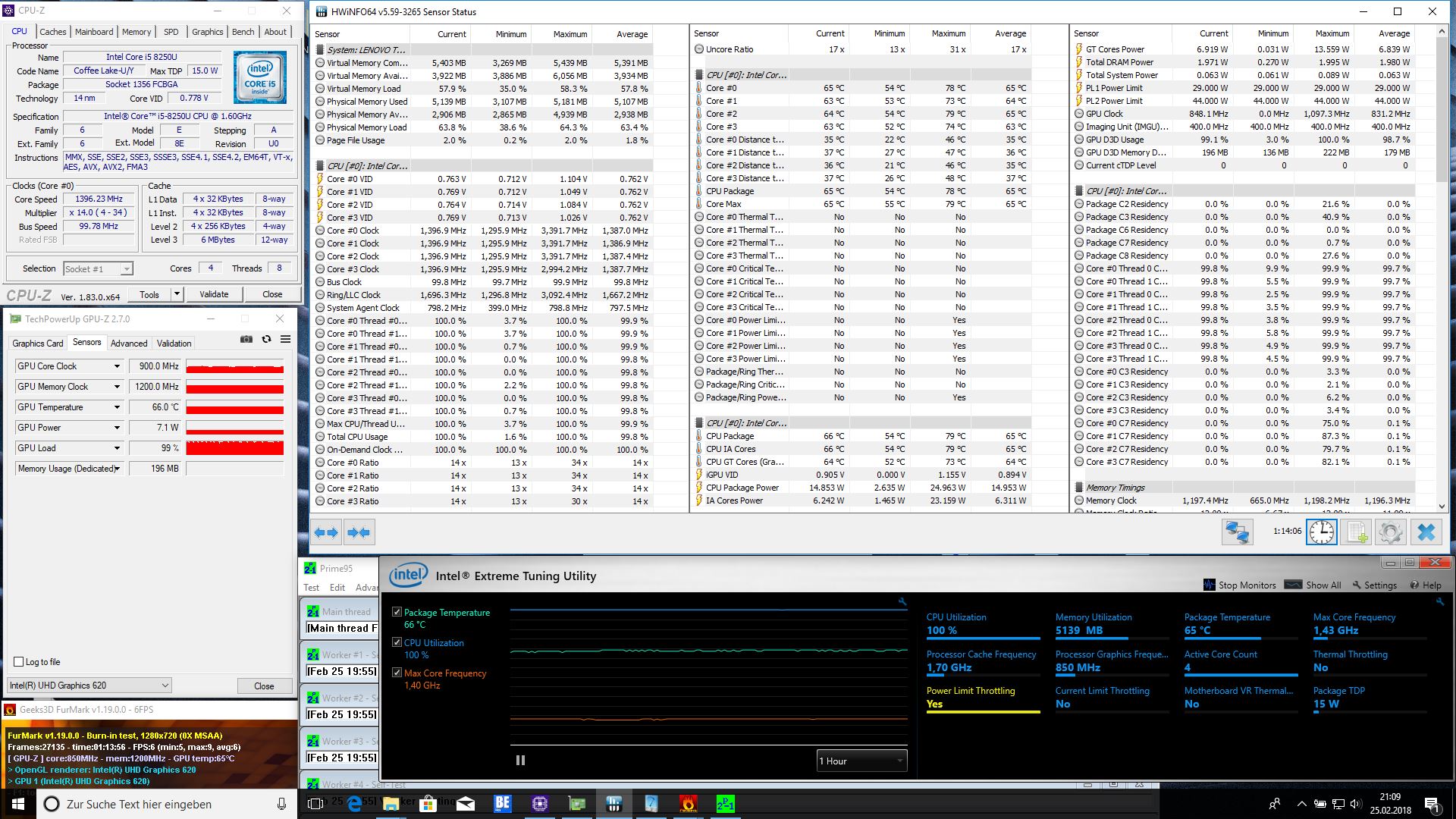
Task: Click the Tools button in CPU-Z
Action: (x=149, y=294)
